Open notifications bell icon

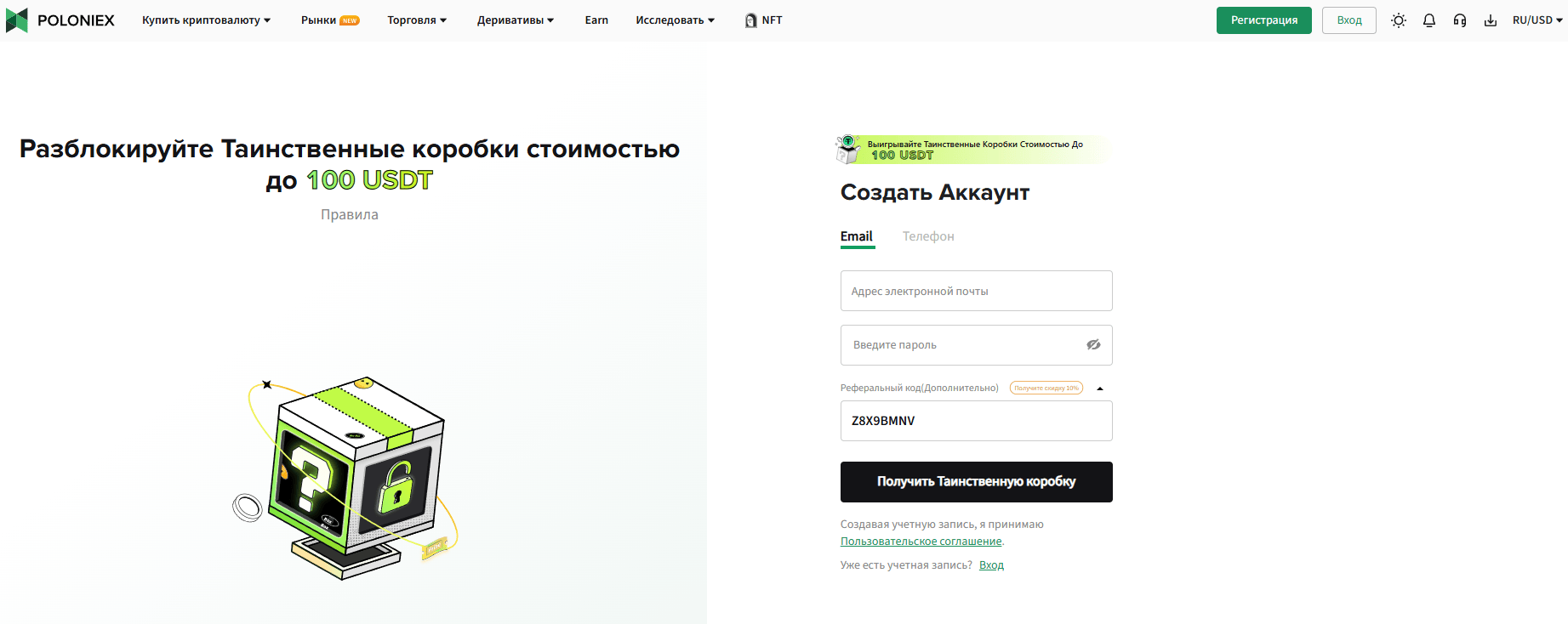[1429, 20]
